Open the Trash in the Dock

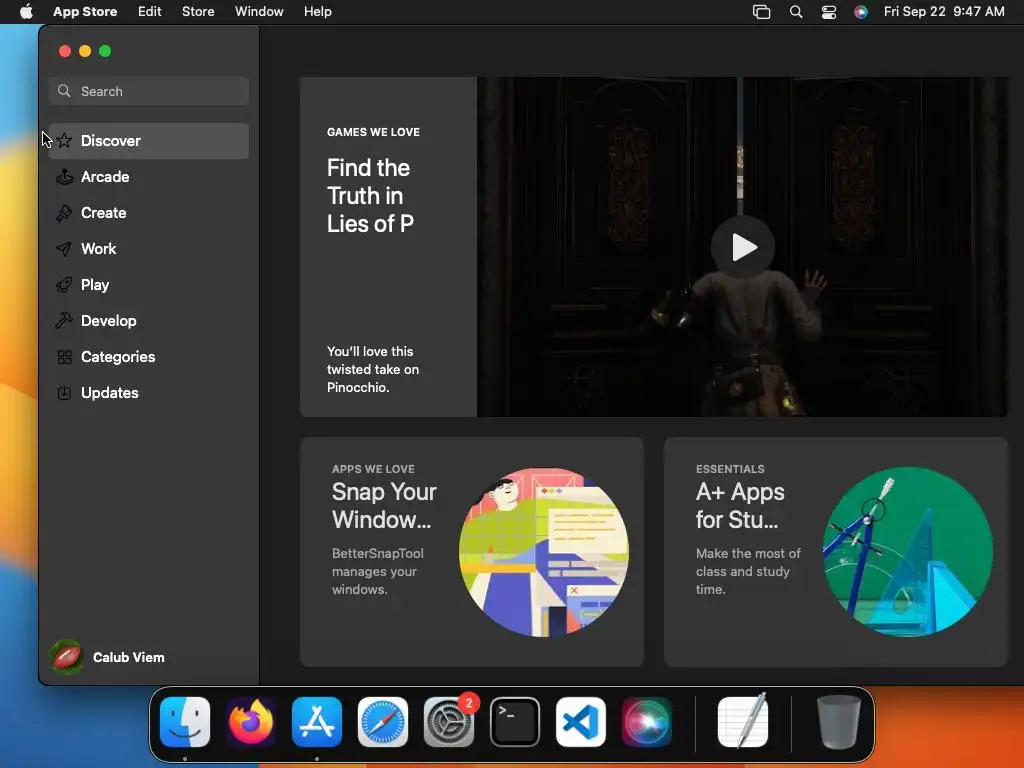click(x=839, y=722)
